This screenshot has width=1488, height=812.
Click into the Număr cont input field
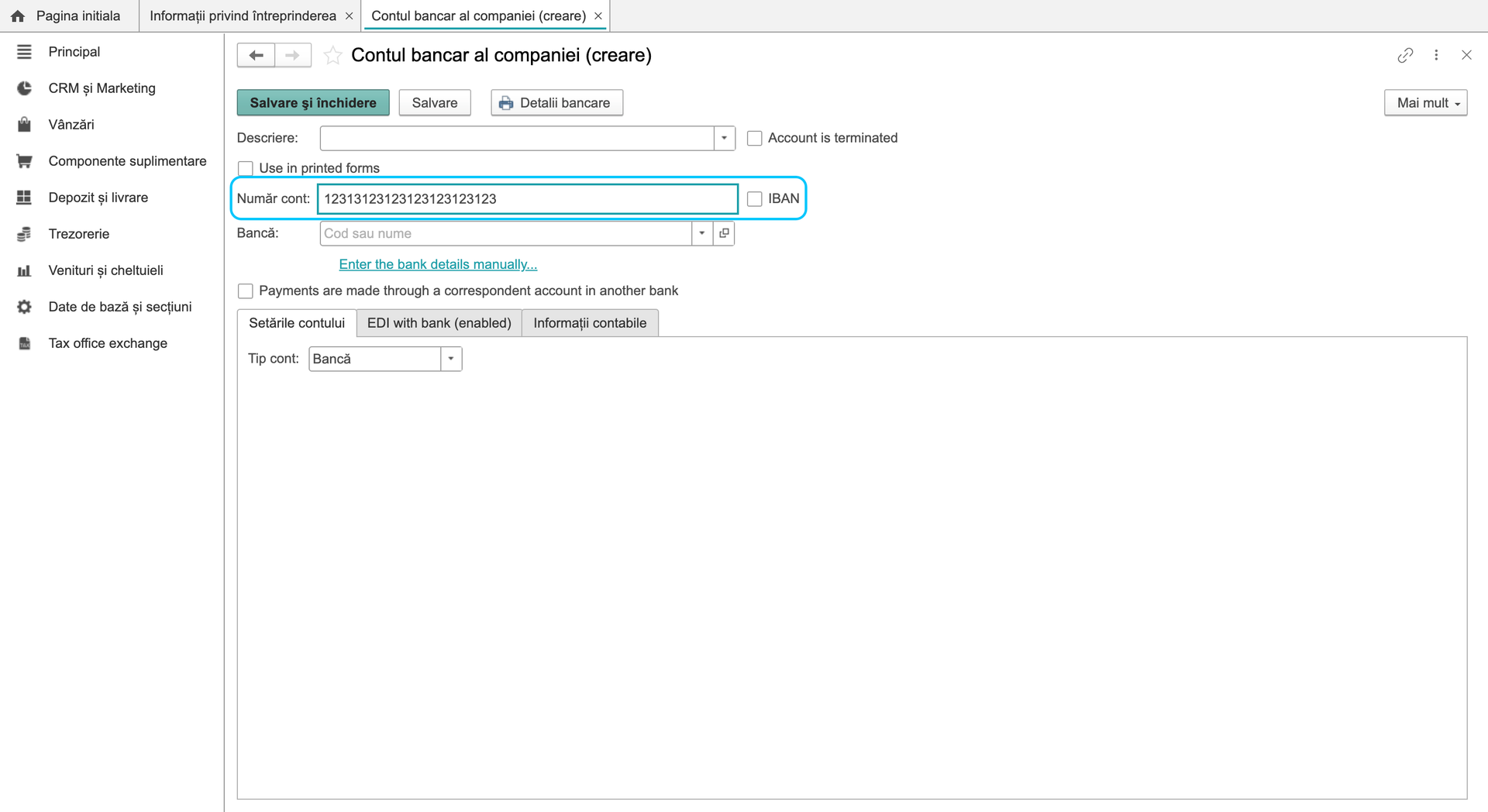(x=528, y=199)
